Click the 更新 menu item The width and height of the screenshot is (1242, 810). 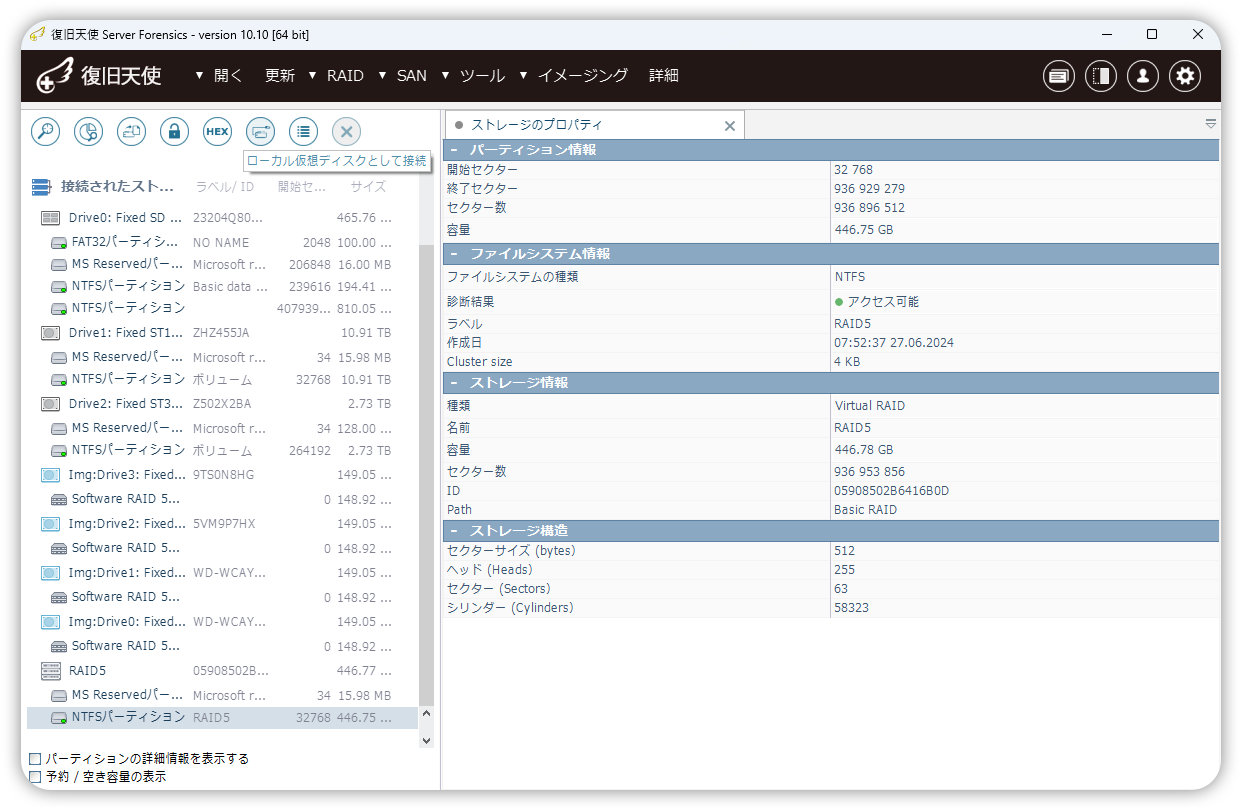coord(280,76)
